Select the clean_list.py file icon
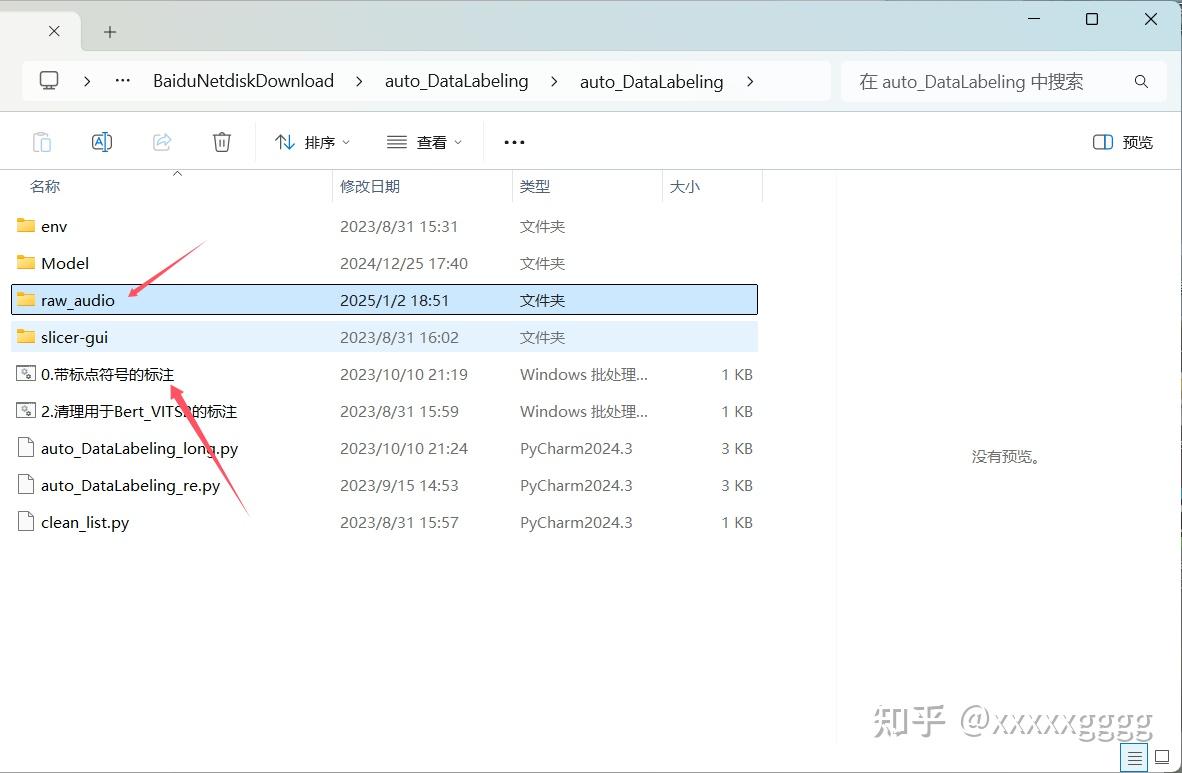Image resolution: width=1182 pixels, height=773 pixels. pos(25,521)
